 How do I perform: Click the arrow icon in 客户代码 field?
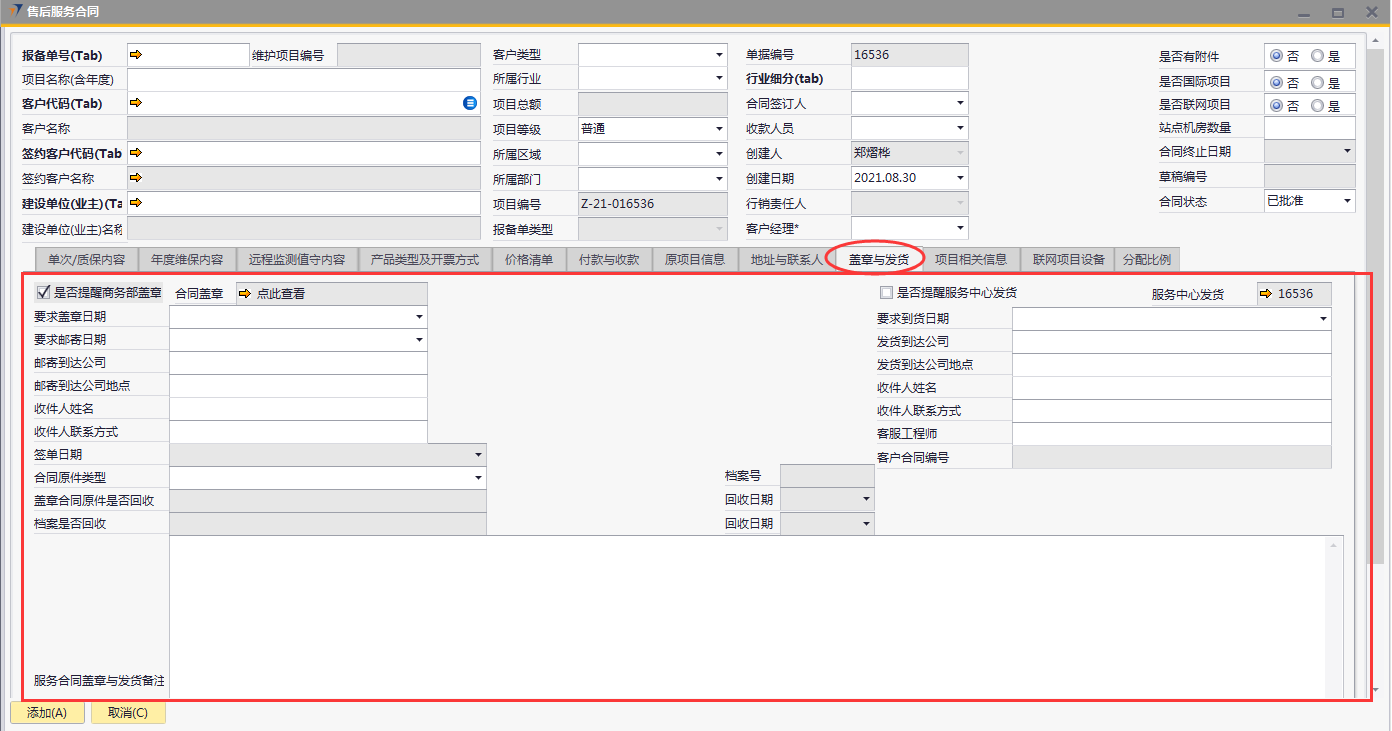[137, 103]
